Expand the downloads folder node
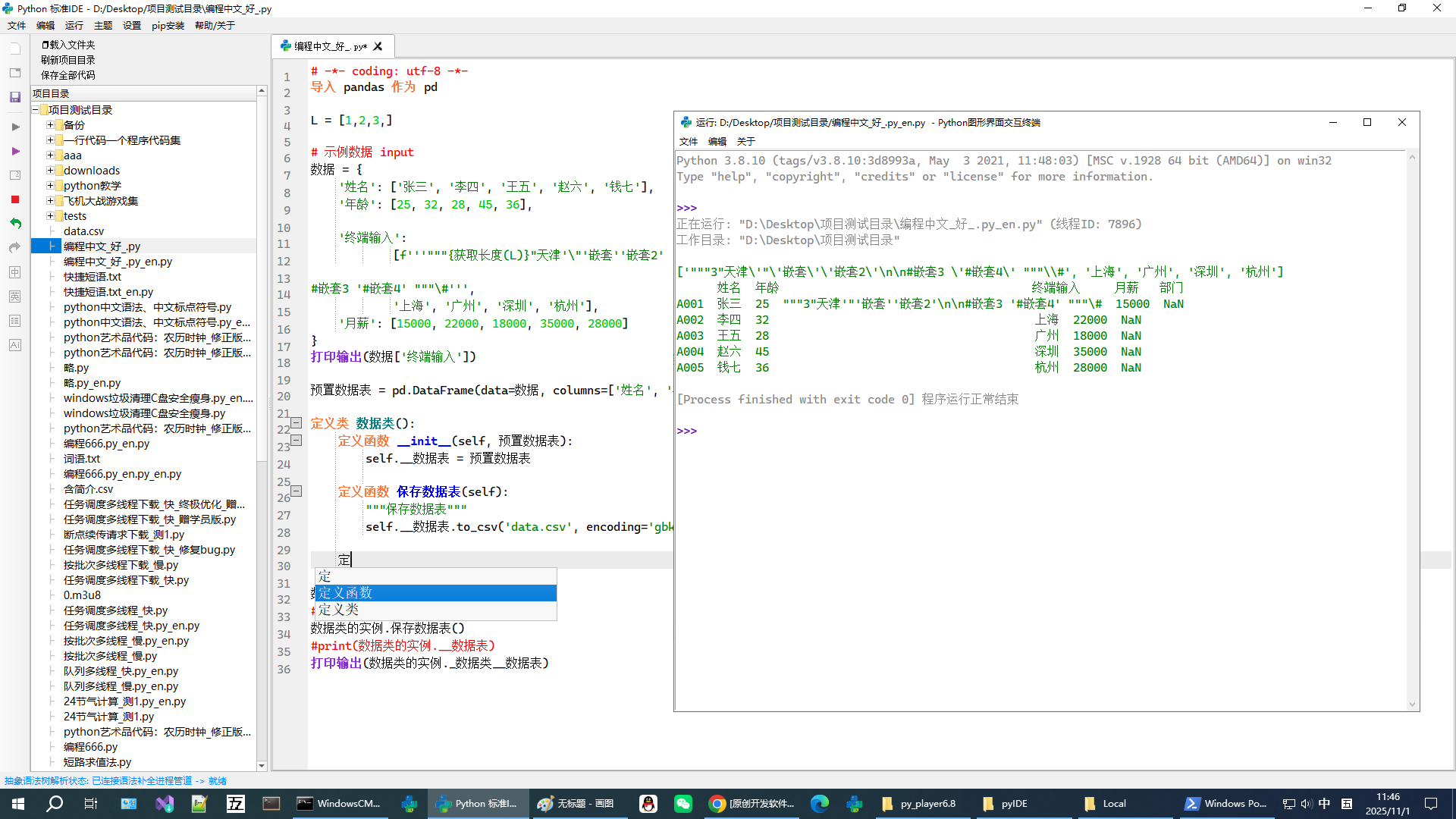 [50, 171]
